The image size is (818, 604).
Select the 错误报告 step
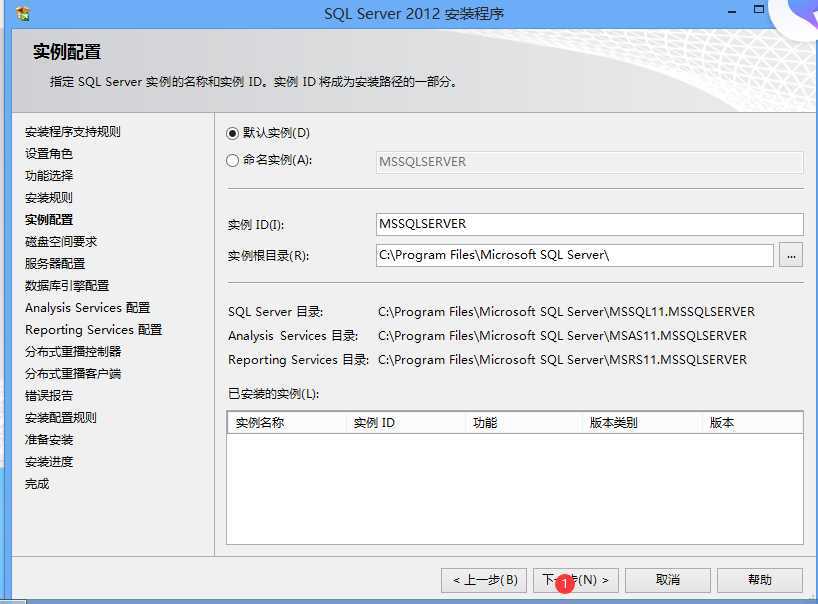49,395
